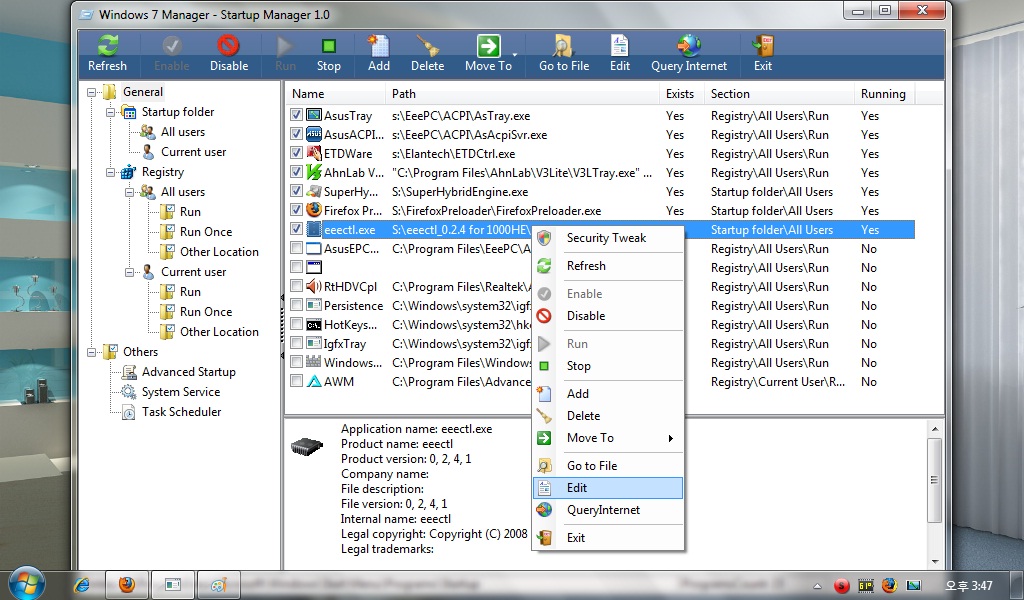Click the red Disable toolbar icon
Screen dimensions: 1024x600
pyautogui.click(x=229, y=45)
